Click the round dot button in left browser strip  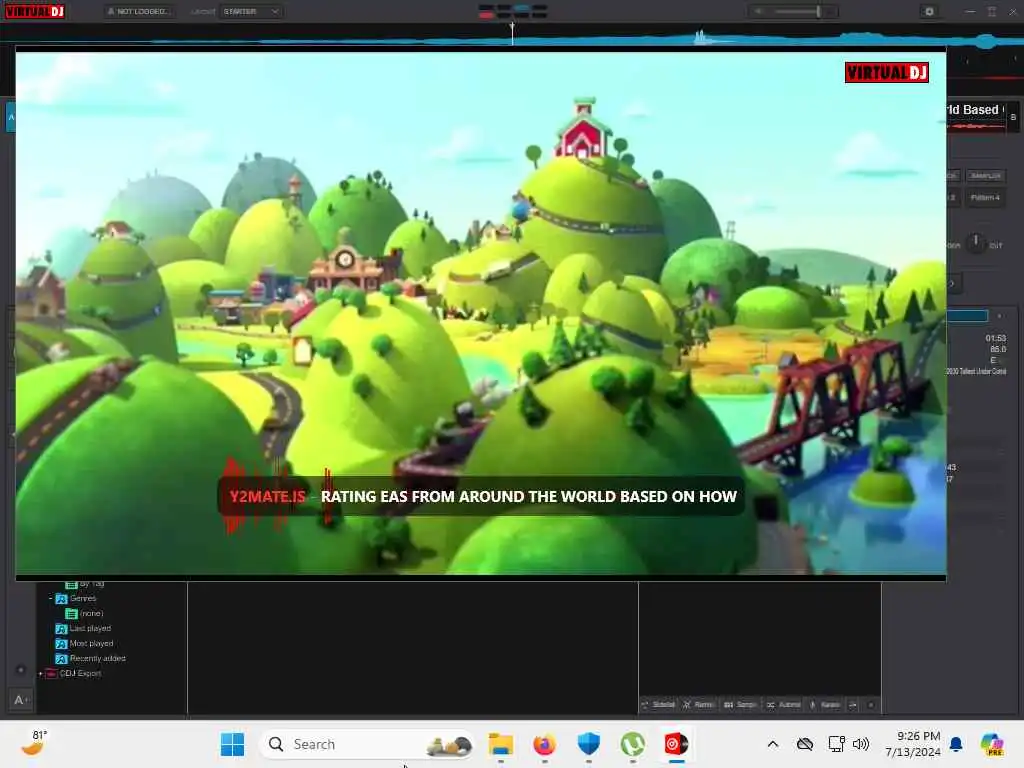[20, 669]
